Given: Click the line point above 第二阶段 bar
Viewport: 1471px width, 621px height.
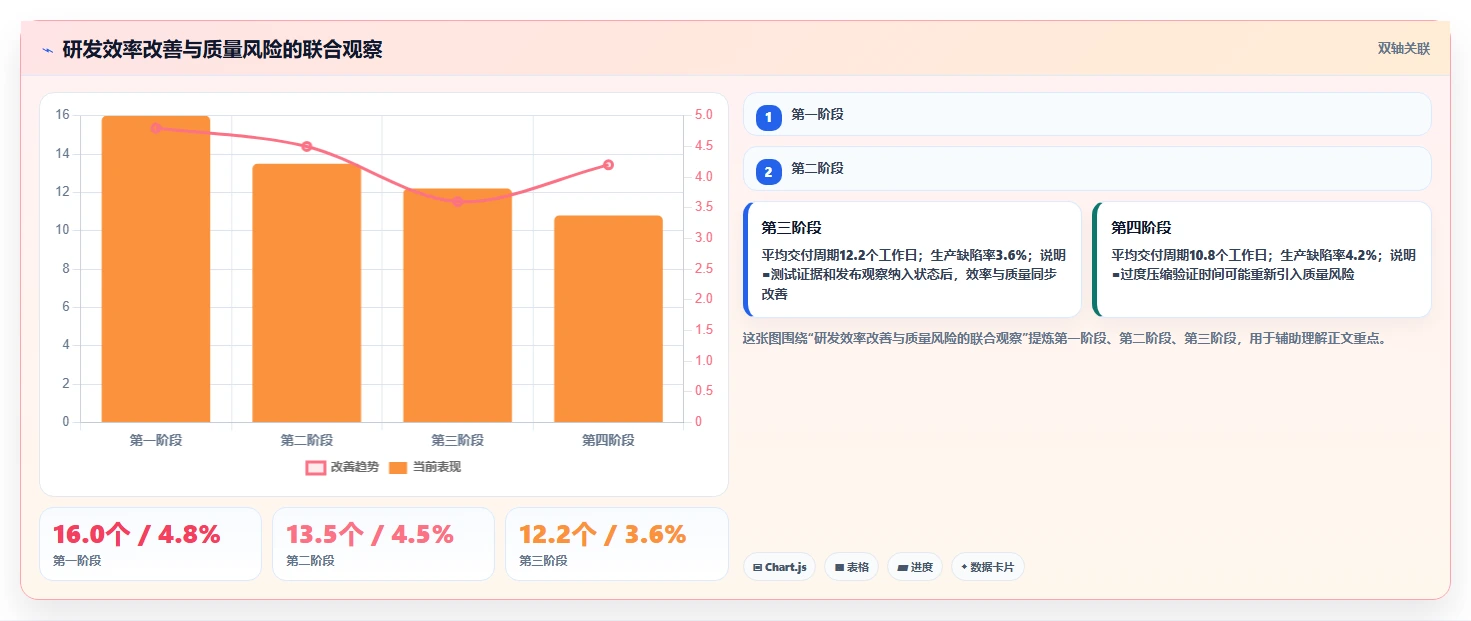Looking at the screenshot, I should (x=307, y=146).
